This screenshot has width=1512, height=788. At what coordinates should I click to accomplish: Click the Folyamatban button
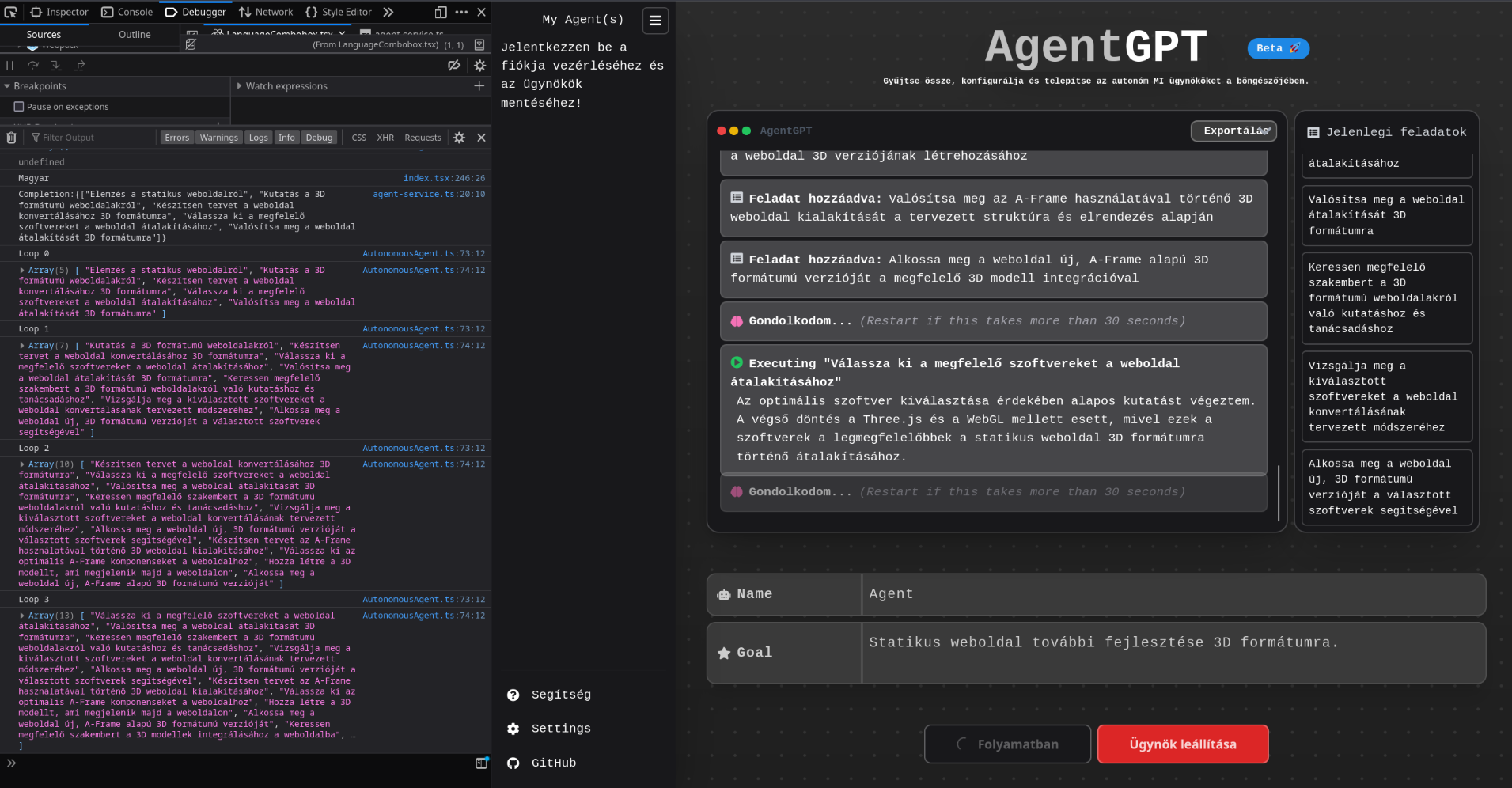1007,744
